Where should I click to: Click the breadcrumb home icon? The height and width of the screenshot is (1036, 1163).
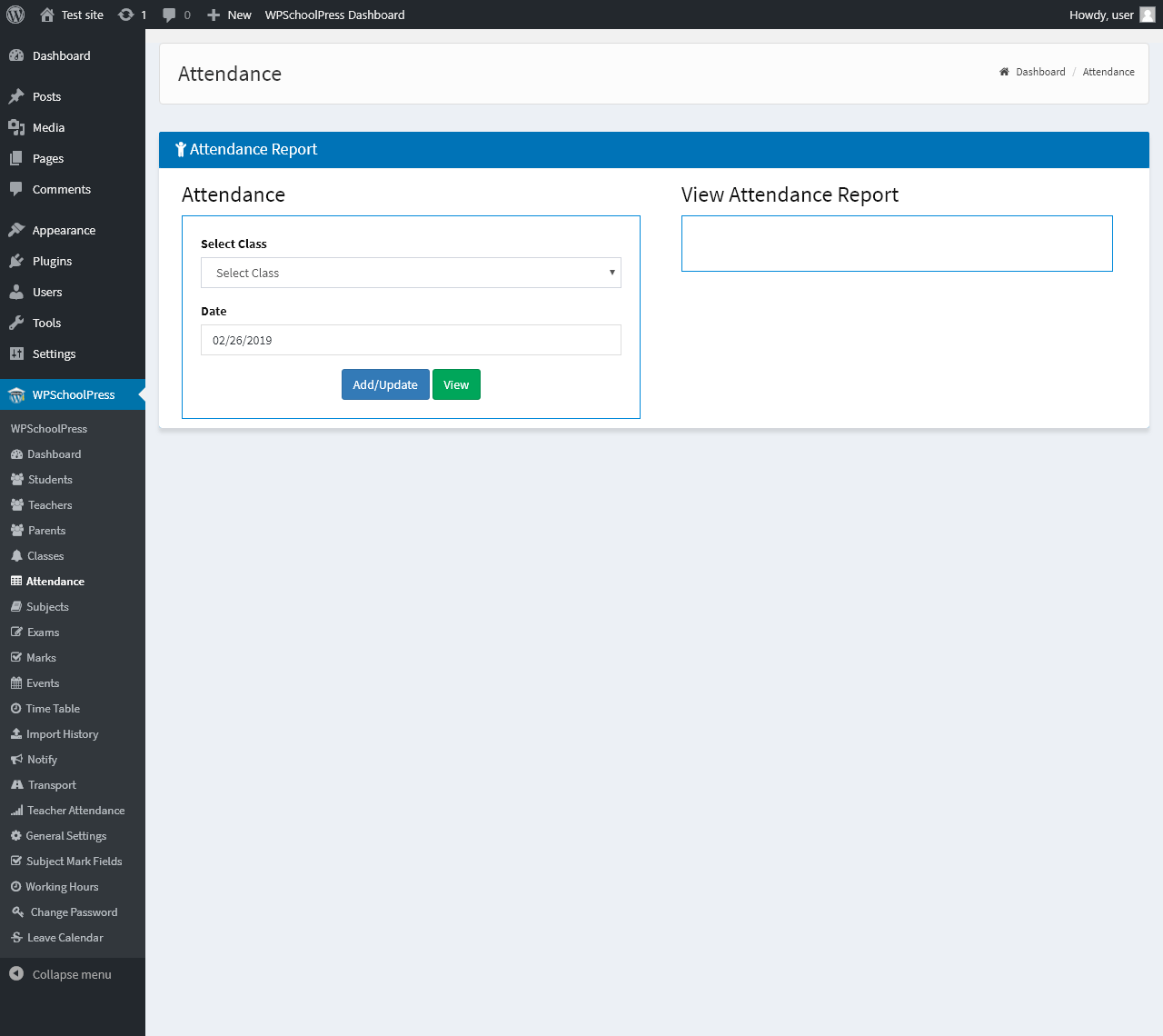[x=1004, y=72]
